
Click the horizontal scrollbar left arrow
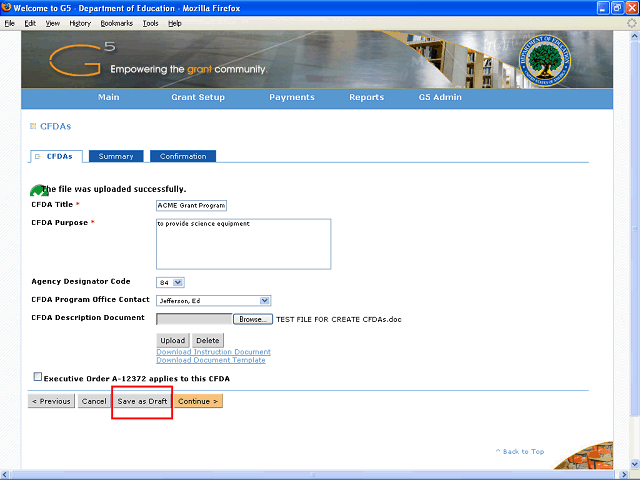pos(5,475)
